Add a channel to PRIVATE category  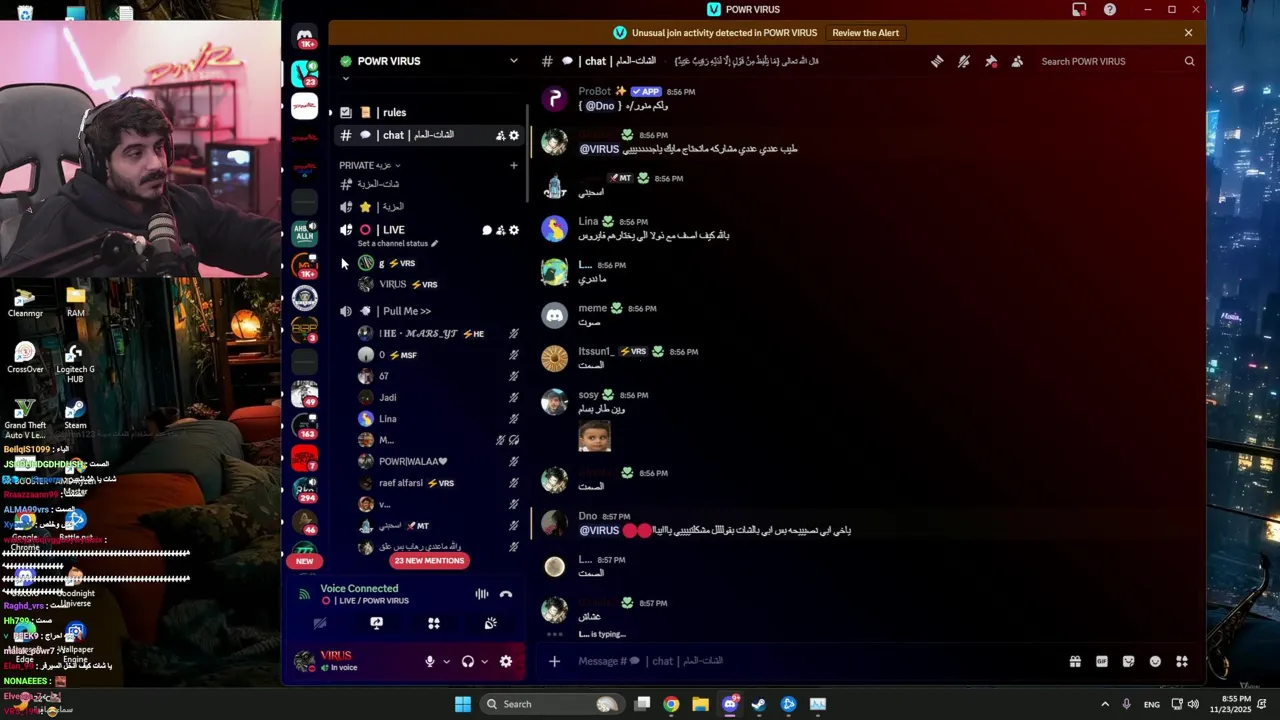coord(514,165)
